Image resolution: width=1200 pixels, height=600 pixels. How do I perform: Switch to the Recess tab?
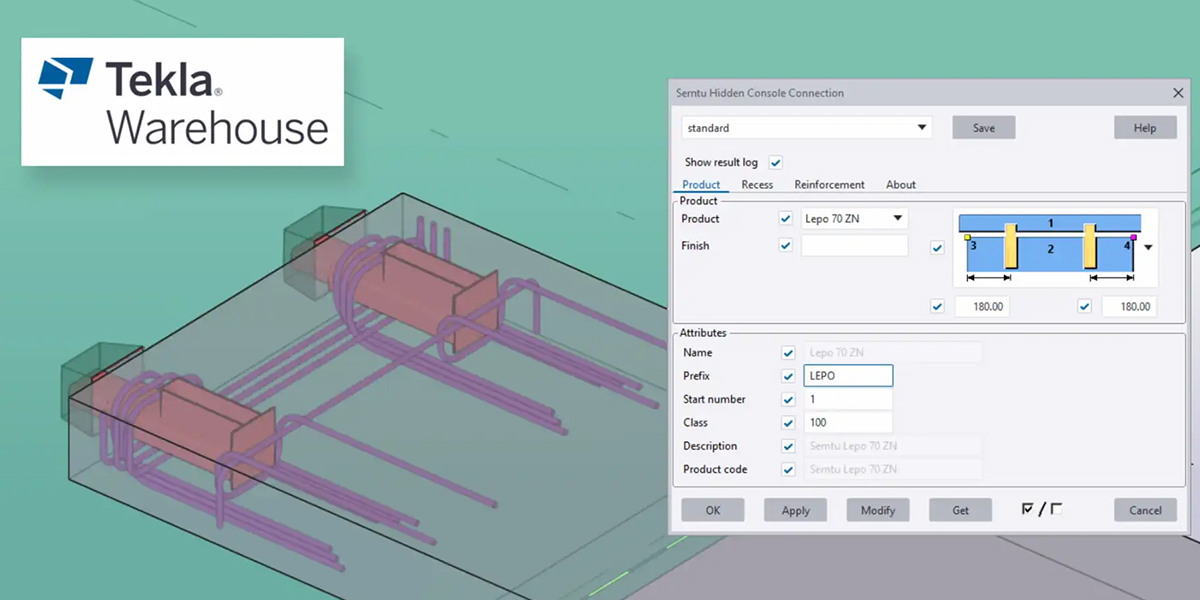[757, 185]
